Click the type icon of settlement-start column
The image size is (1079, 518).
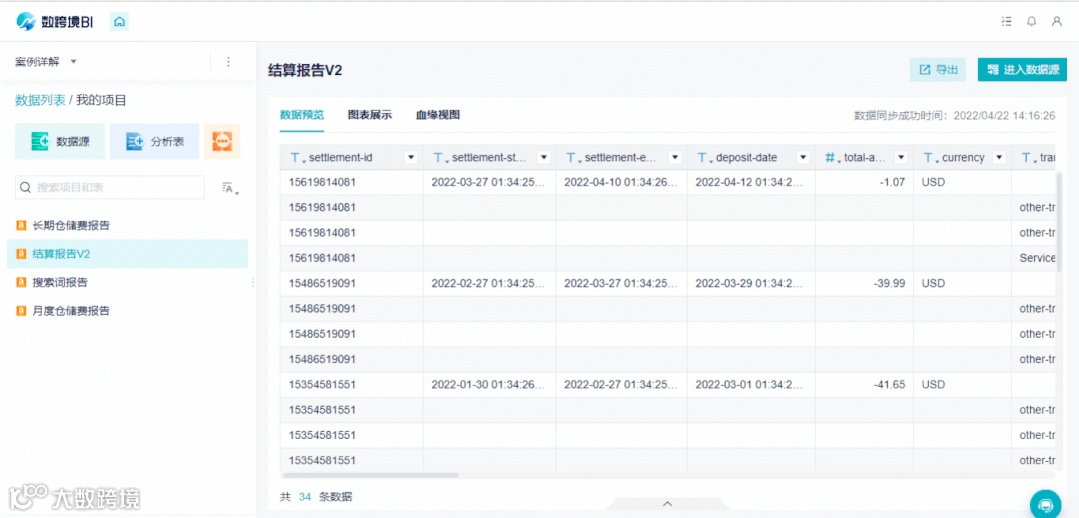(440, 158)
